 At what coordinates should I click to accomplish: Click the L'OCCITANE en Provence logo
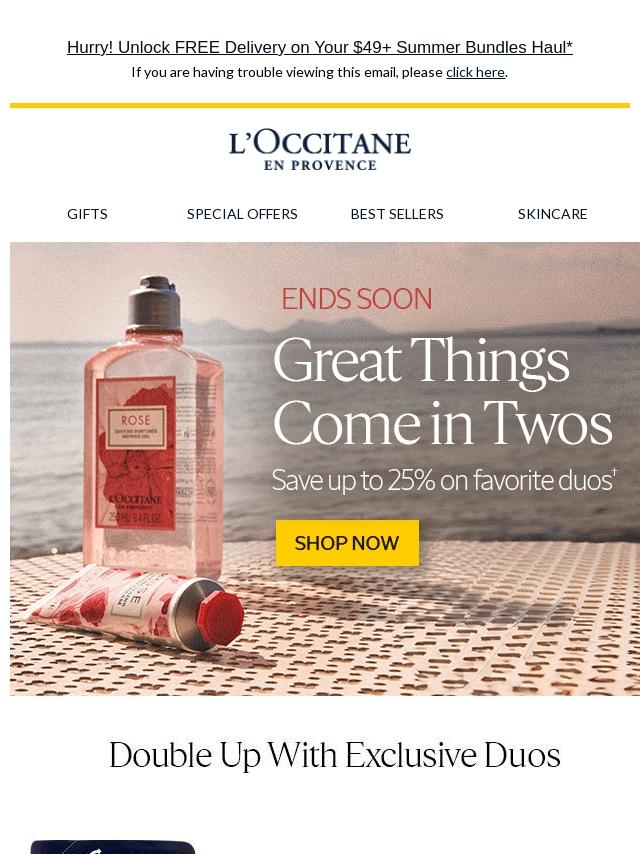(320, 150)
